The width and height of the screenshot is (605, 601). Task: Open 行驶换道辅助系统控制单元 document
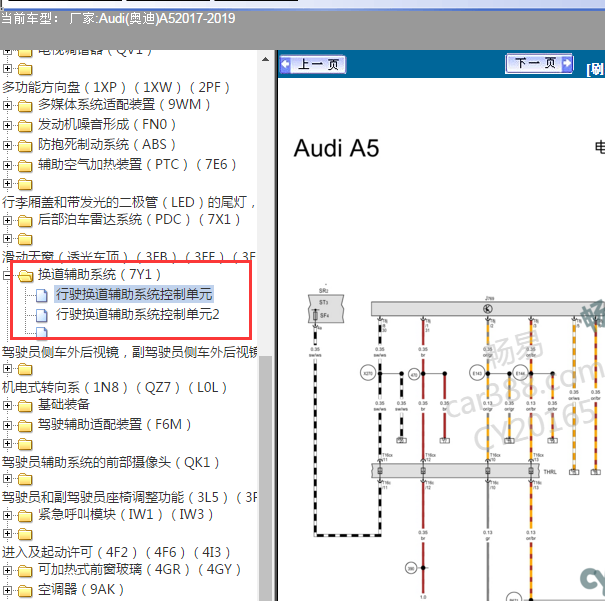[134, 294]
